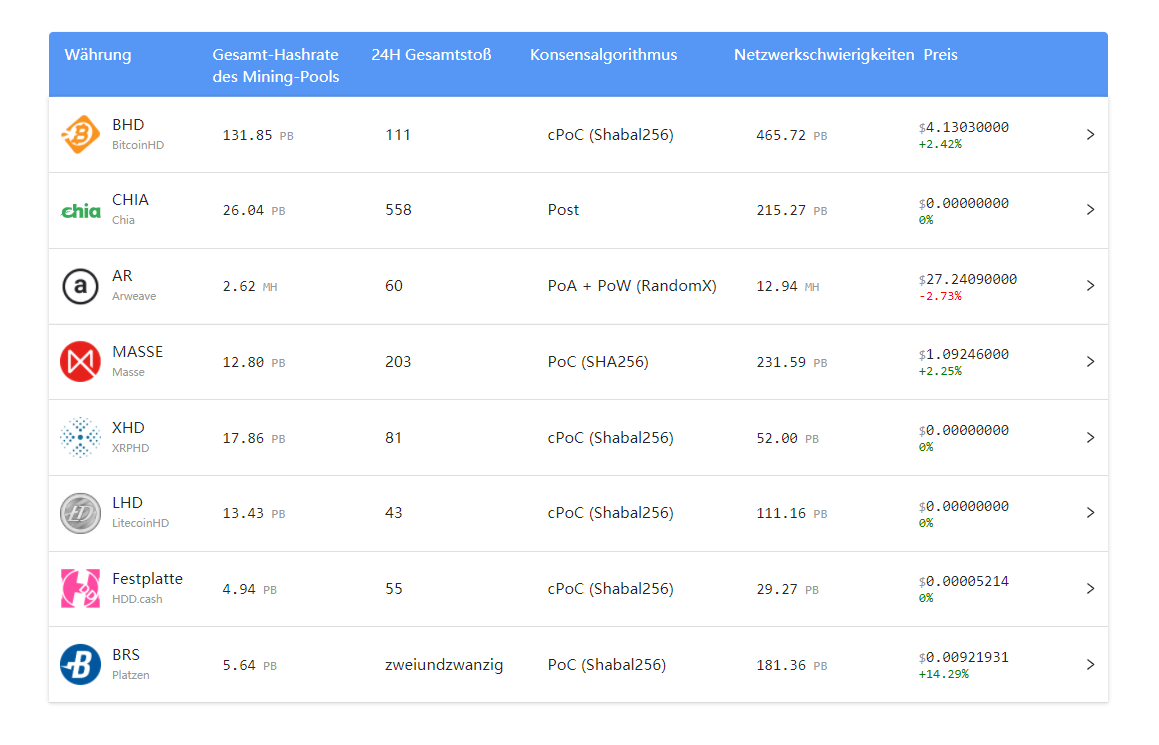Sort by Währung column header

point(98,55)
